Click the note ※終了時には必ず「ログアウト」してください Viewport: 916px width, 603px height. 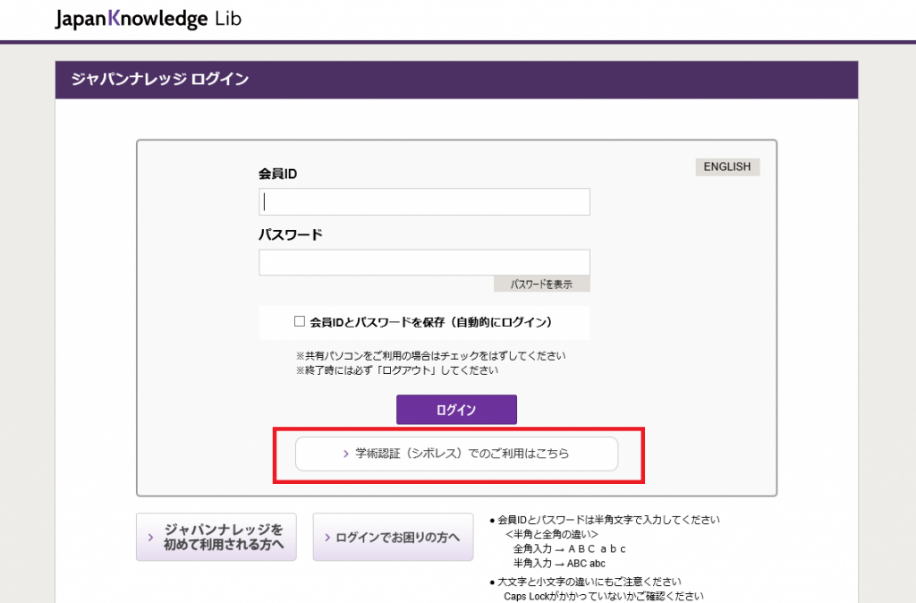pyautogui.click(x=397, y=370)
